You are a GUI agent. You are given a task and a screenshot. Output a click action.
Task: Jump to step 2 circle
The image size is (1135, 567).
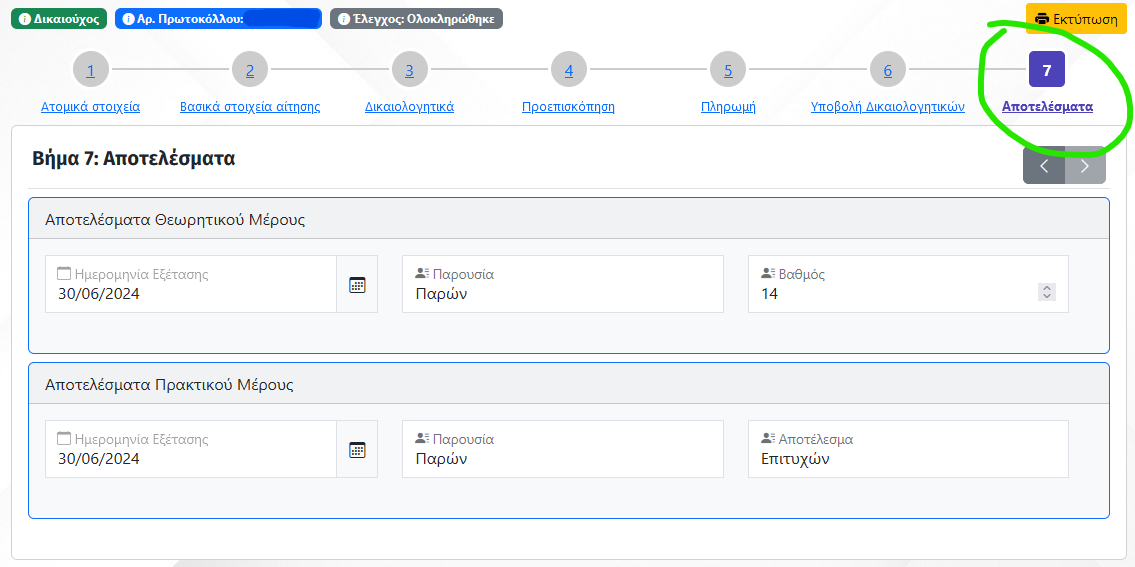[250, 70]
